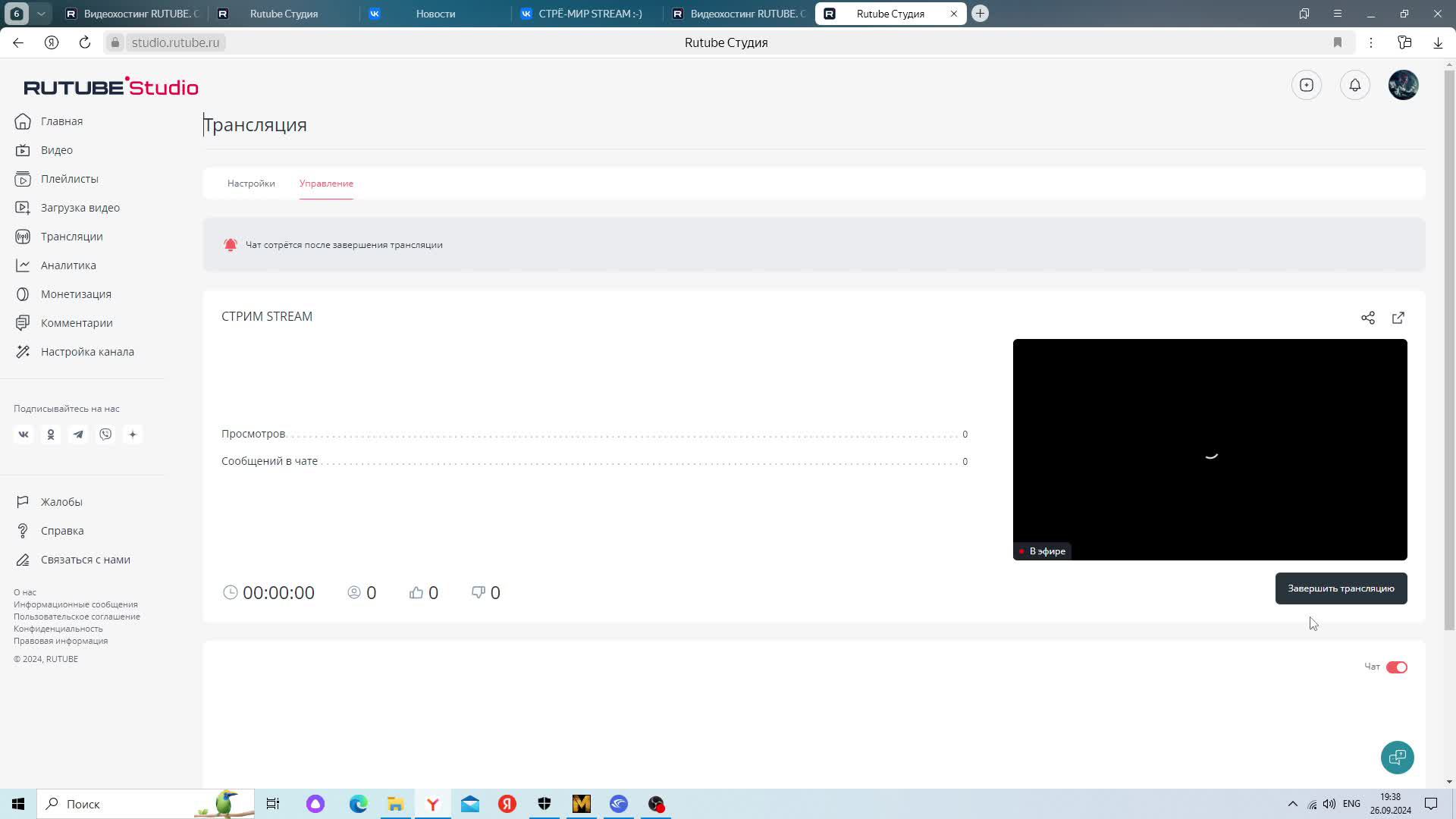Click the stream video preview player
Screen dimensions: 1456x819
click(x=1210, y=450)
